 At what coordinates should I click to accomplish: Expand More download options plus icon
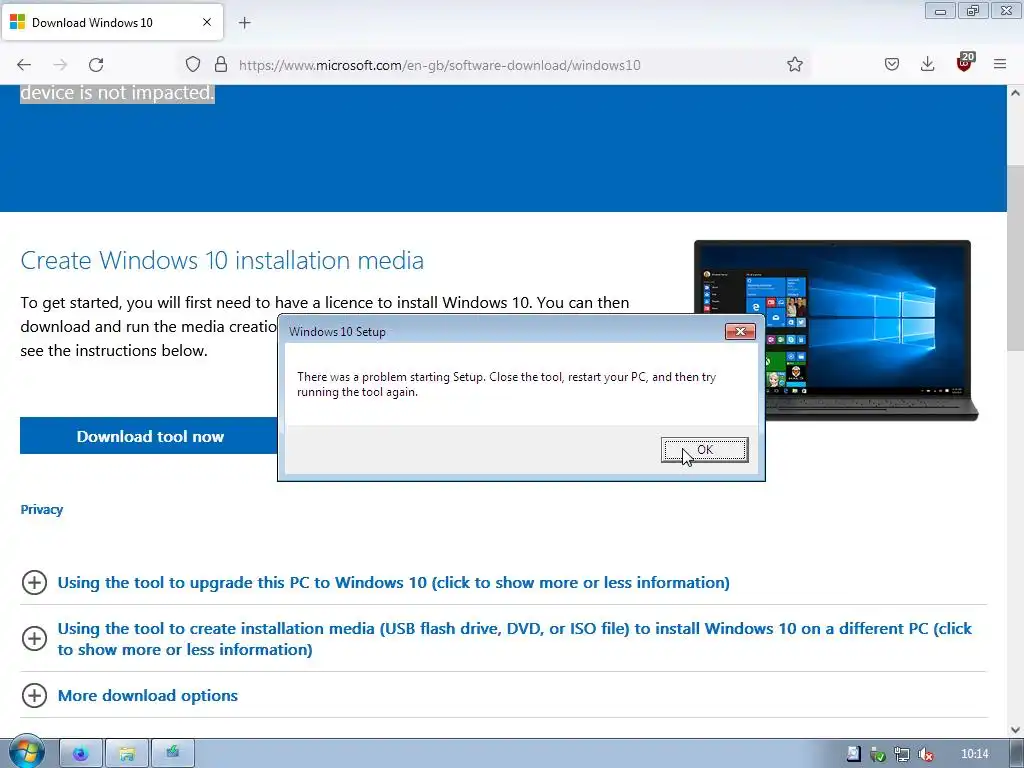pos(35,696)
